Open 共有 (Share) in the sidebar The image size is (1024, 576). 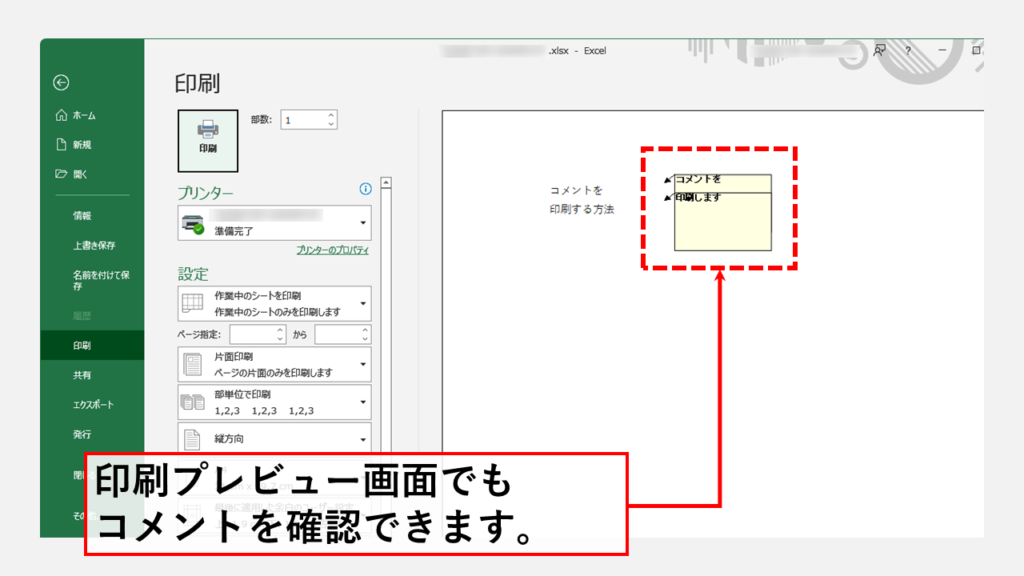tap(82, 375)
